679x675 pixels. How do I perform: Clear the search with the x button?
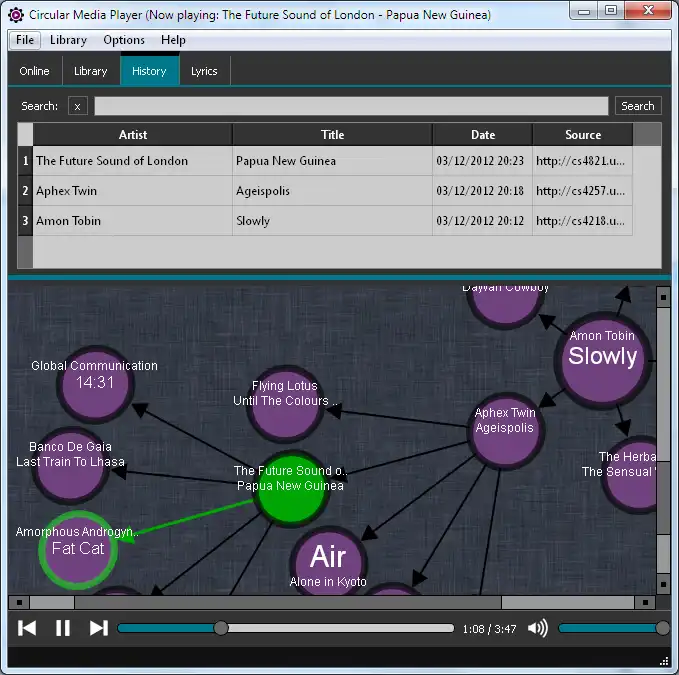(x=78, y=106)
